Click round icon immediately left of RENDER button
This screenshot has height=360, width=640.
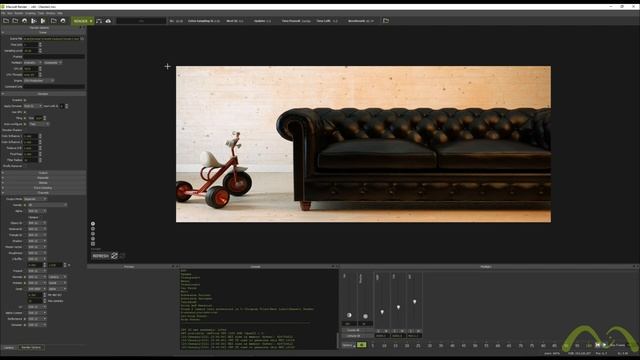coord(63,20)
